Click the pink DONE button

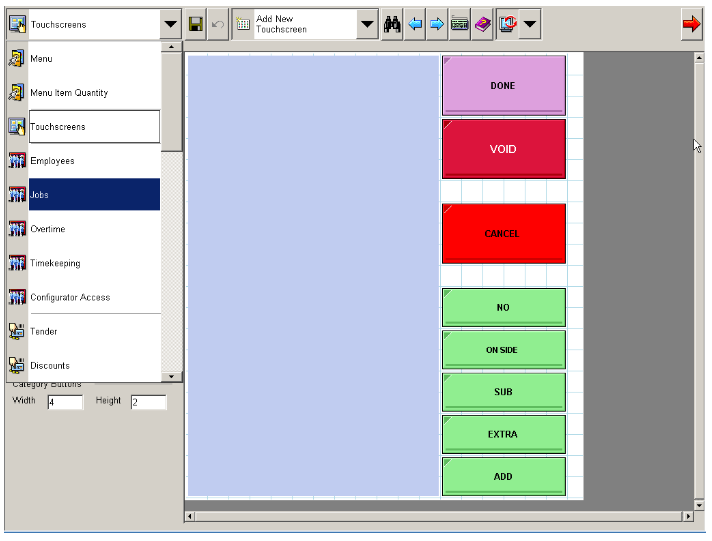504,85
